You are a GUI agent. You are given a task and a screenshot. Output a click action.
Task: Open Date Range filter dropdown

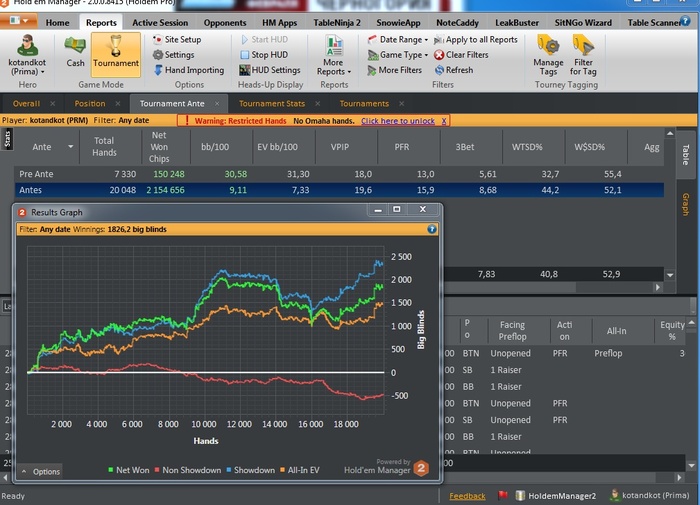click(x=397, y=39)
